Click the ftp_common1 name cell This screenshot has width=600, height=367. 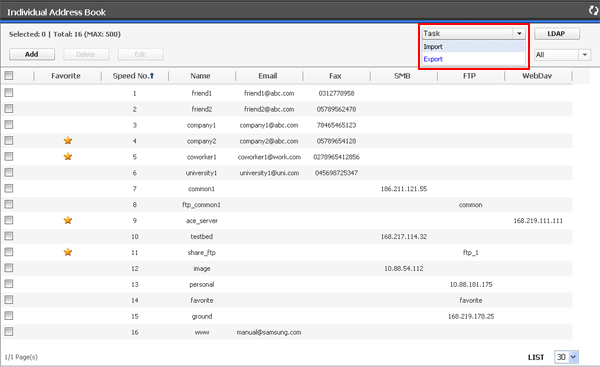pyautogui.click(x=201, y=205)
